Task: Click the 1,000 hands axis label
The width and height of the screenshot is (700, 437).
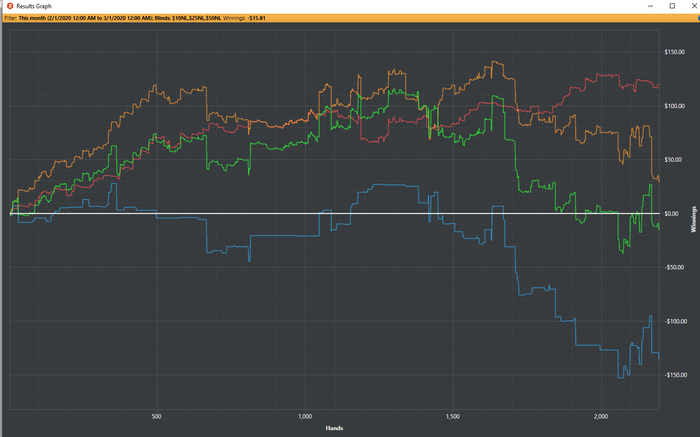Action: coord(305,416)
